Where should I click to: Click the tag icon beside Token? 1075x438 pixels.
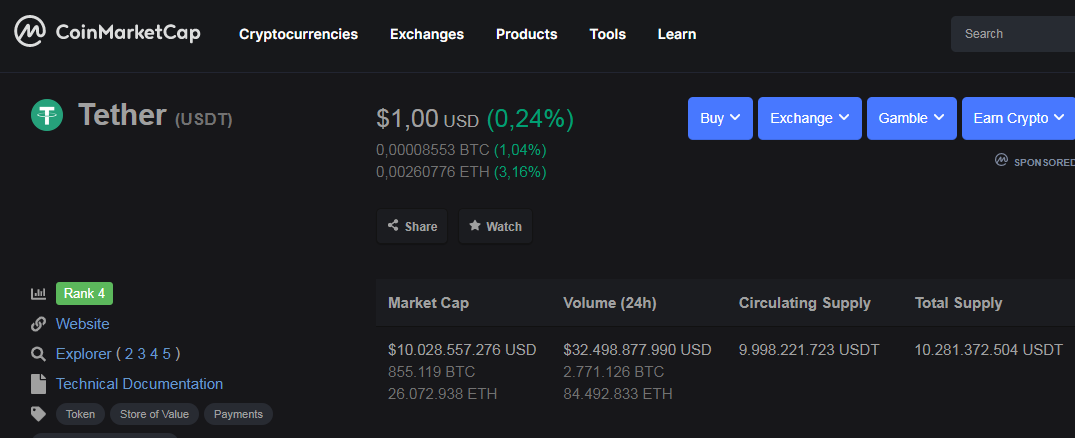[x=39, y=414]
